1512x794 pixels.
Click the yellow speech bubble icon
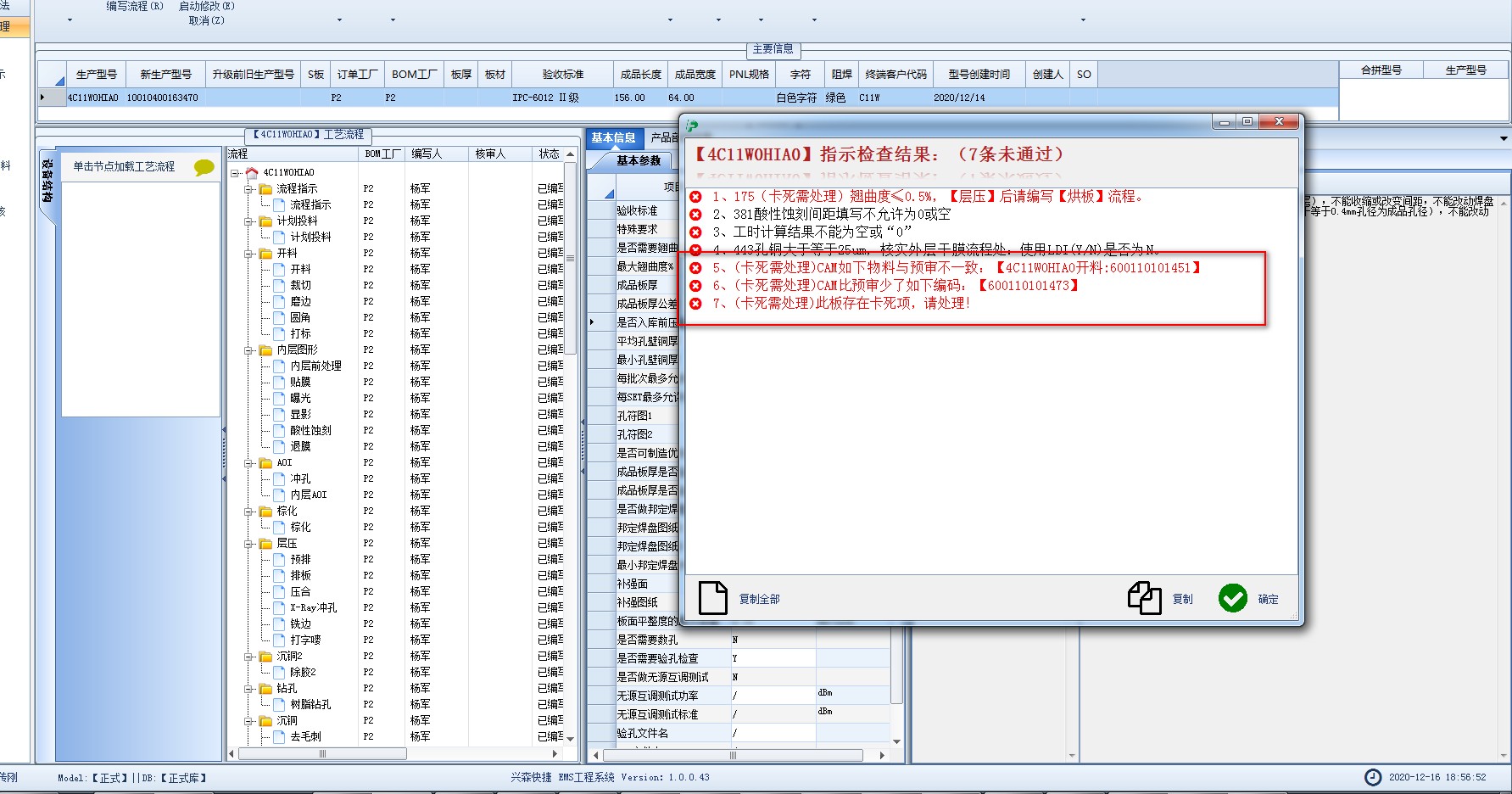coord(204,167)
